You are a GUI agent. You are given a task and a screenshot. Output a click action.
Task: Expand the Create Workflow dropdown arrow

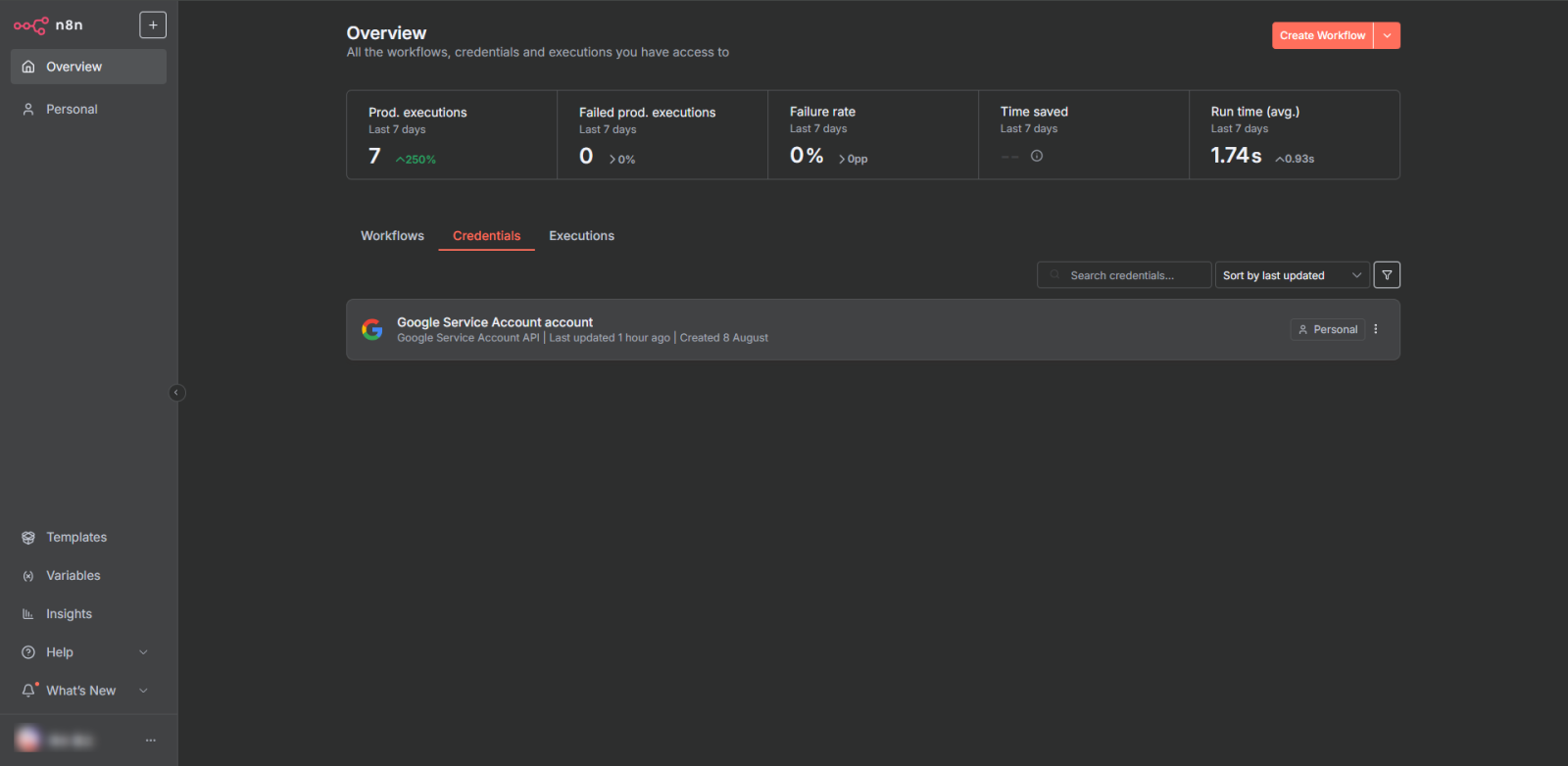pyautogui.click(x=1387, y=35)
